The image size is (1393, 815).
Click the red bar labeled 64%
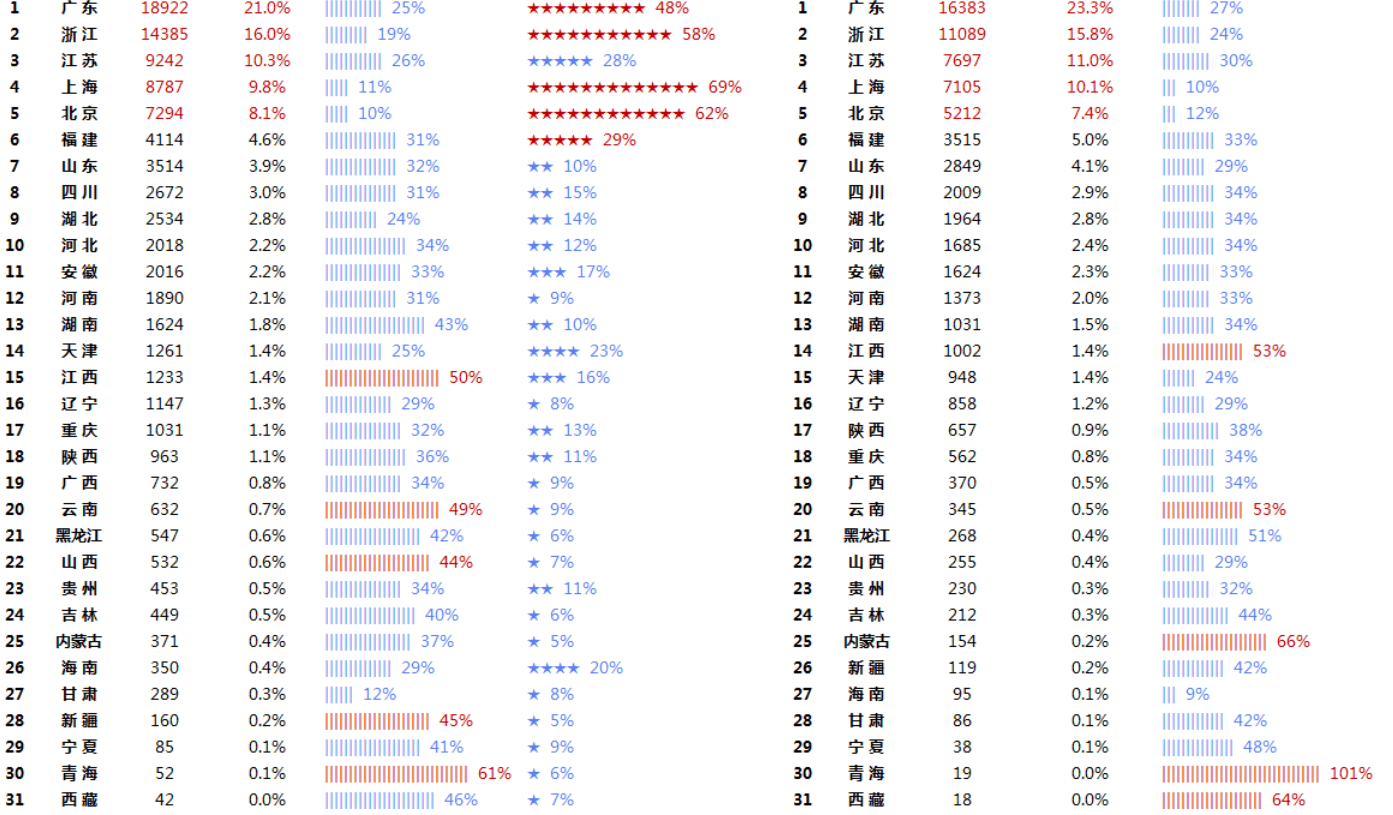point(1212,799)
